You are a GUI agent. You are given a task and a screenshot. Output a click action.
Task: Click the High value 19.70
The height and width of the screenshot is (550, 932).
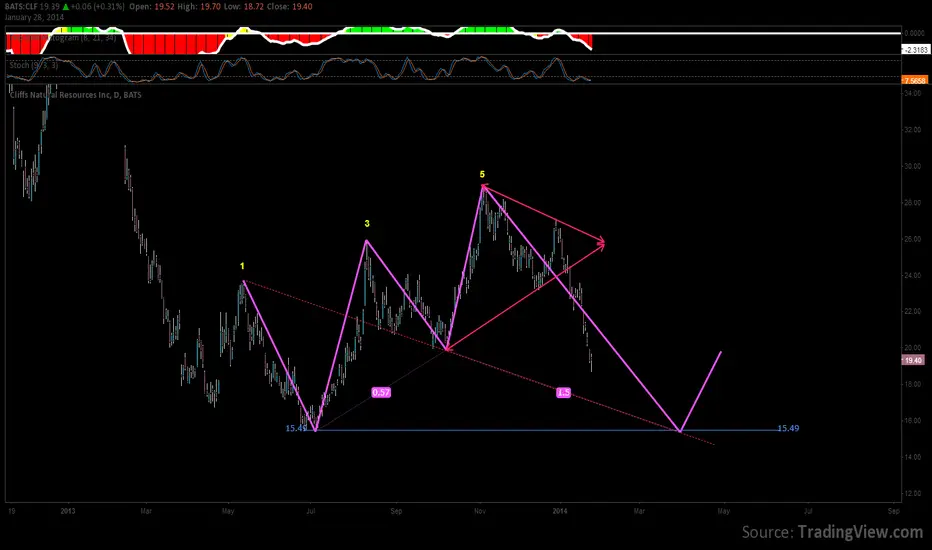pyautogui.click(x=210, y=7)
